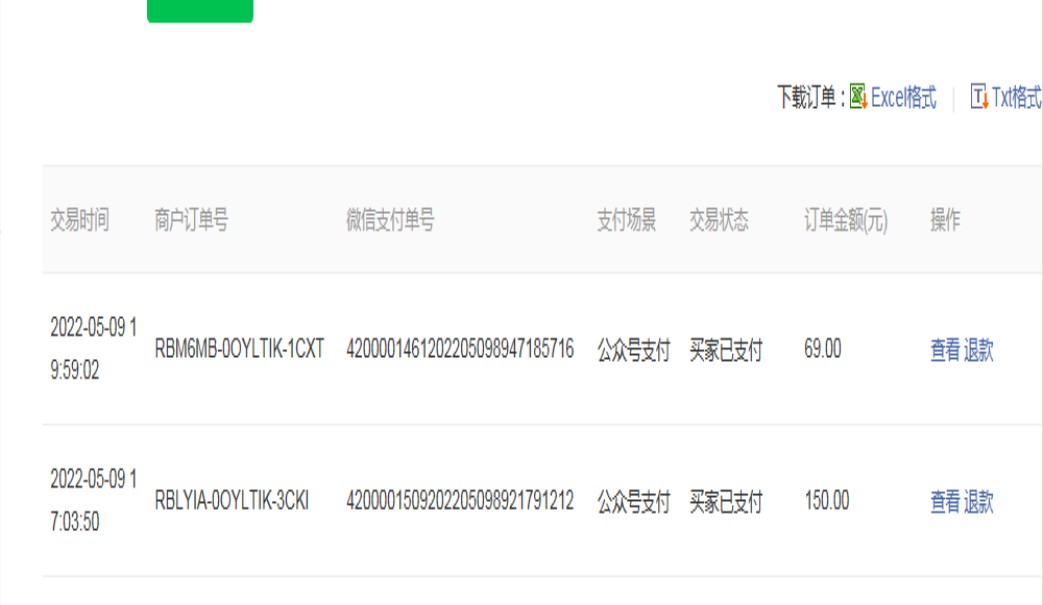This screenshot has width=1043, height=605.
Task: Click the 操作 column header
Action: coord(945,220)
